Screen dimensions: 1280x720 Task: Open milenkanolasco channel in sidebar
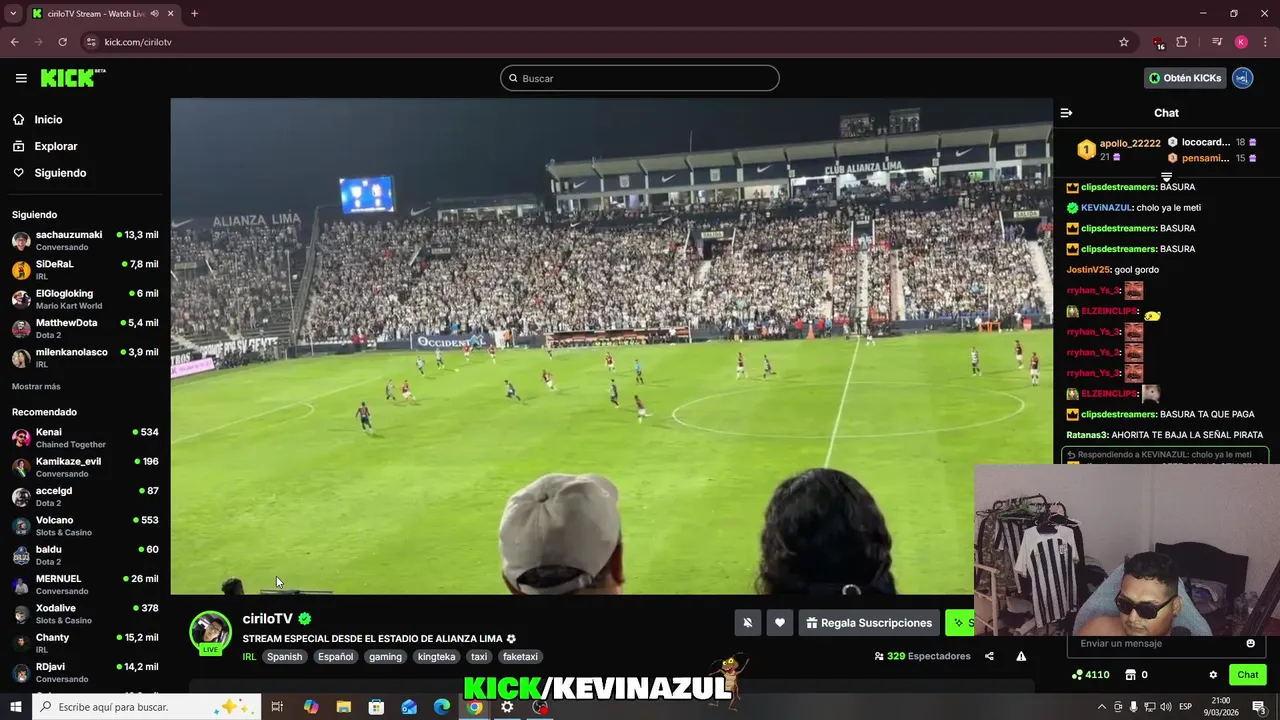(85, 358)
